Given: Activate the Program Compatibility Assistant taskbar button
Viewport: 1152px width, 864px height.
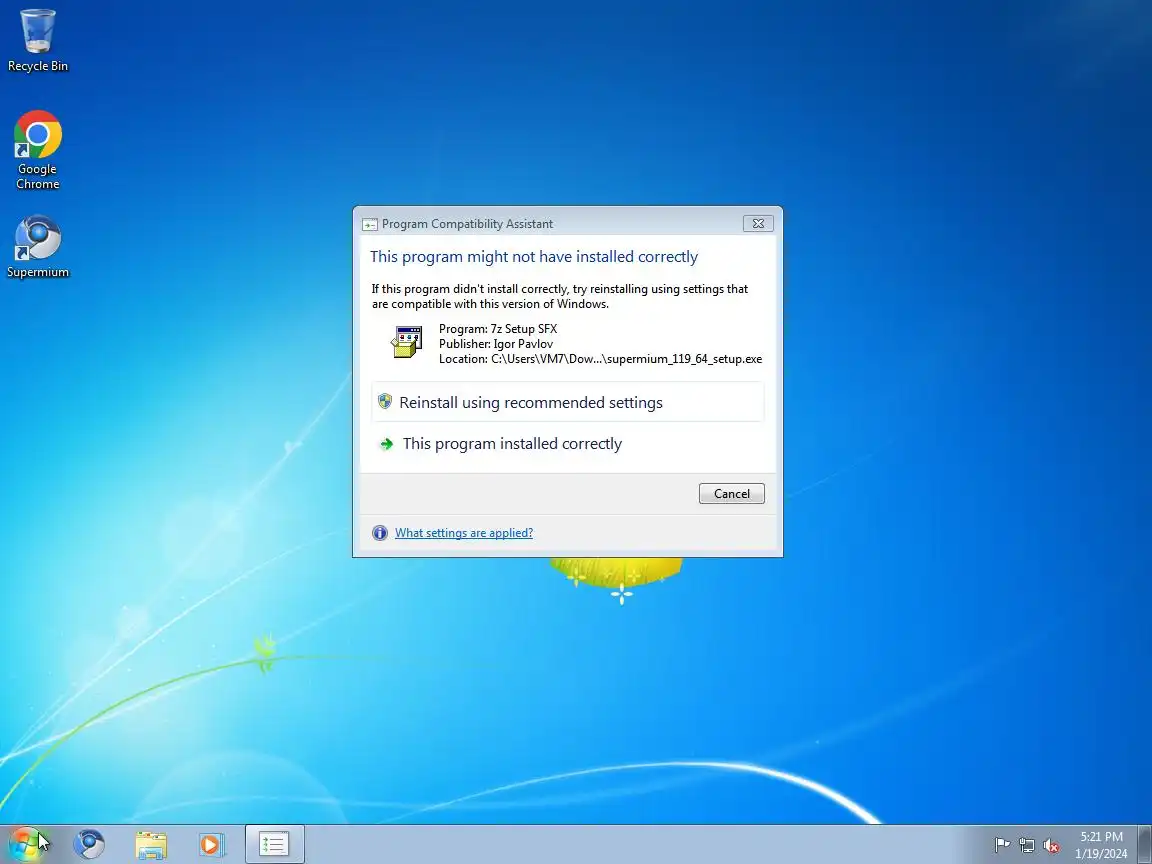Looking at the screenshot, I should point(274,844).
